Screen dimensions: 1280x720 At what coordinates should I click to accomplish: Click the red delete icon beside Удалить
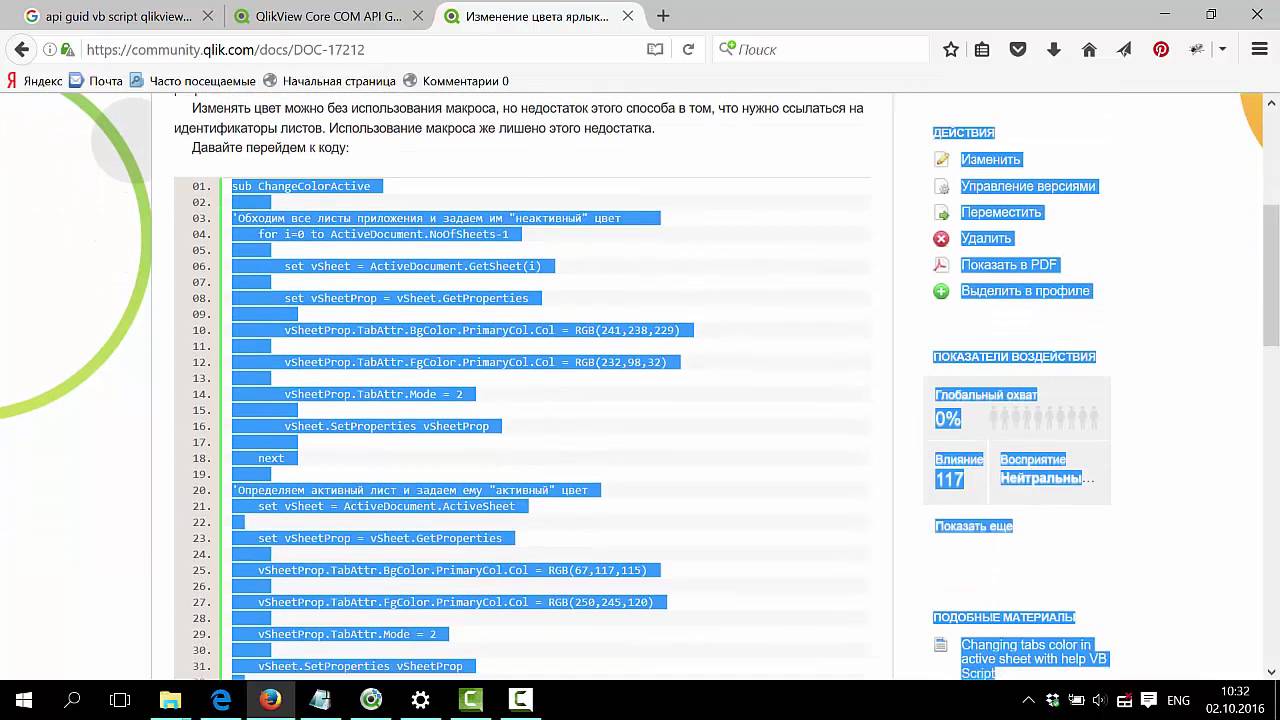coord(941,238)
